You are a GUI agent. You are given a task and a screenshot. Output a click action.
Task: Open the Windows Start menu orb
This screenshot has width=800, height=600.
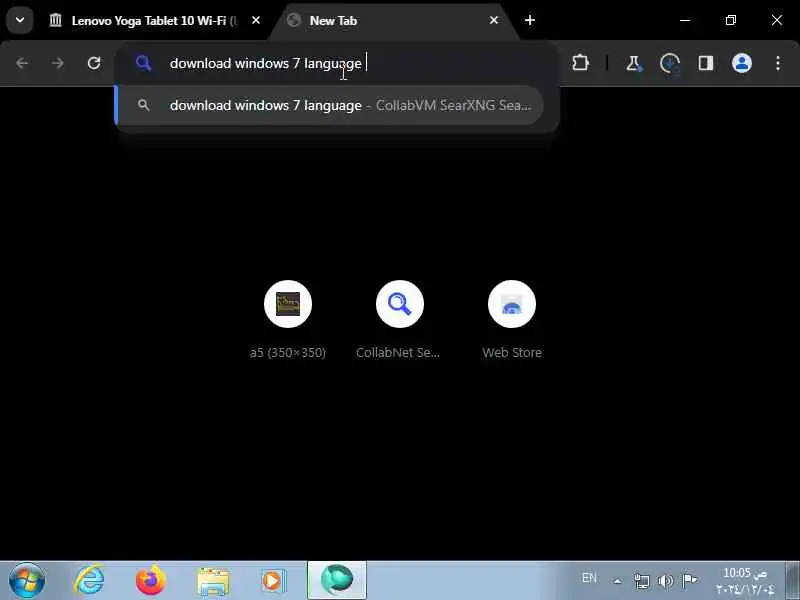(x=27, y=581)
